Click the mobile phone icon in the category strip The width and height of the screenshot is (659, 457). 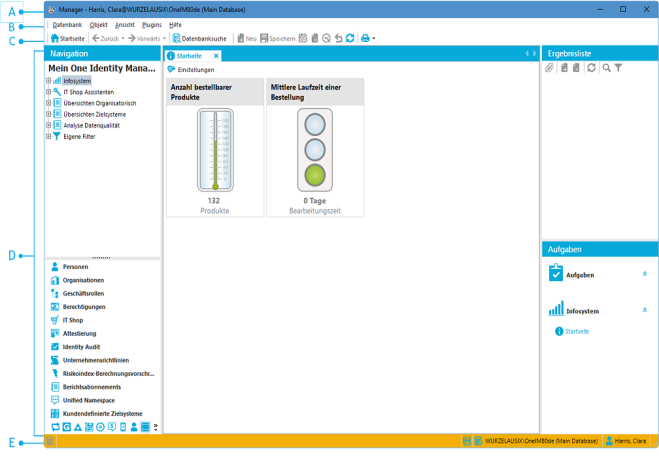123,427
